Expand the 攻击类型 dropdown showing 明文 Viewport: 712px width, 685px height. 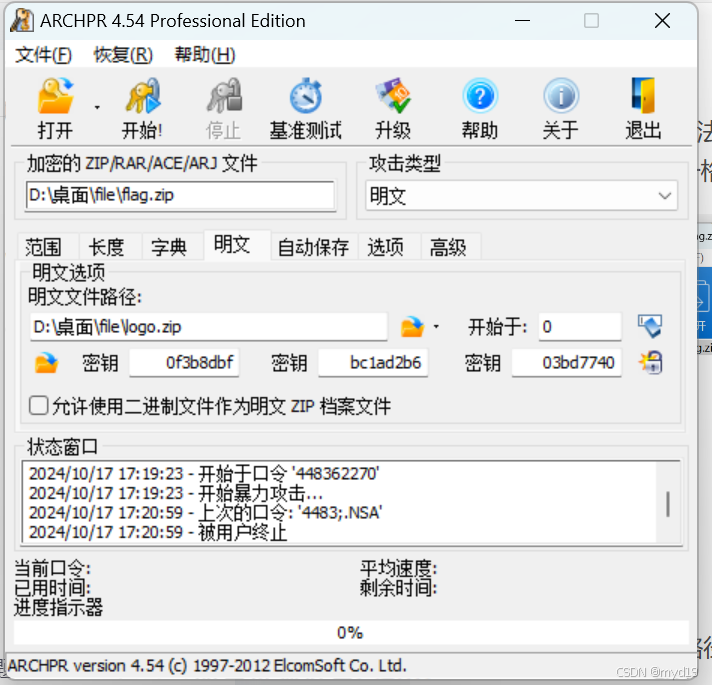tap(521, 196)
